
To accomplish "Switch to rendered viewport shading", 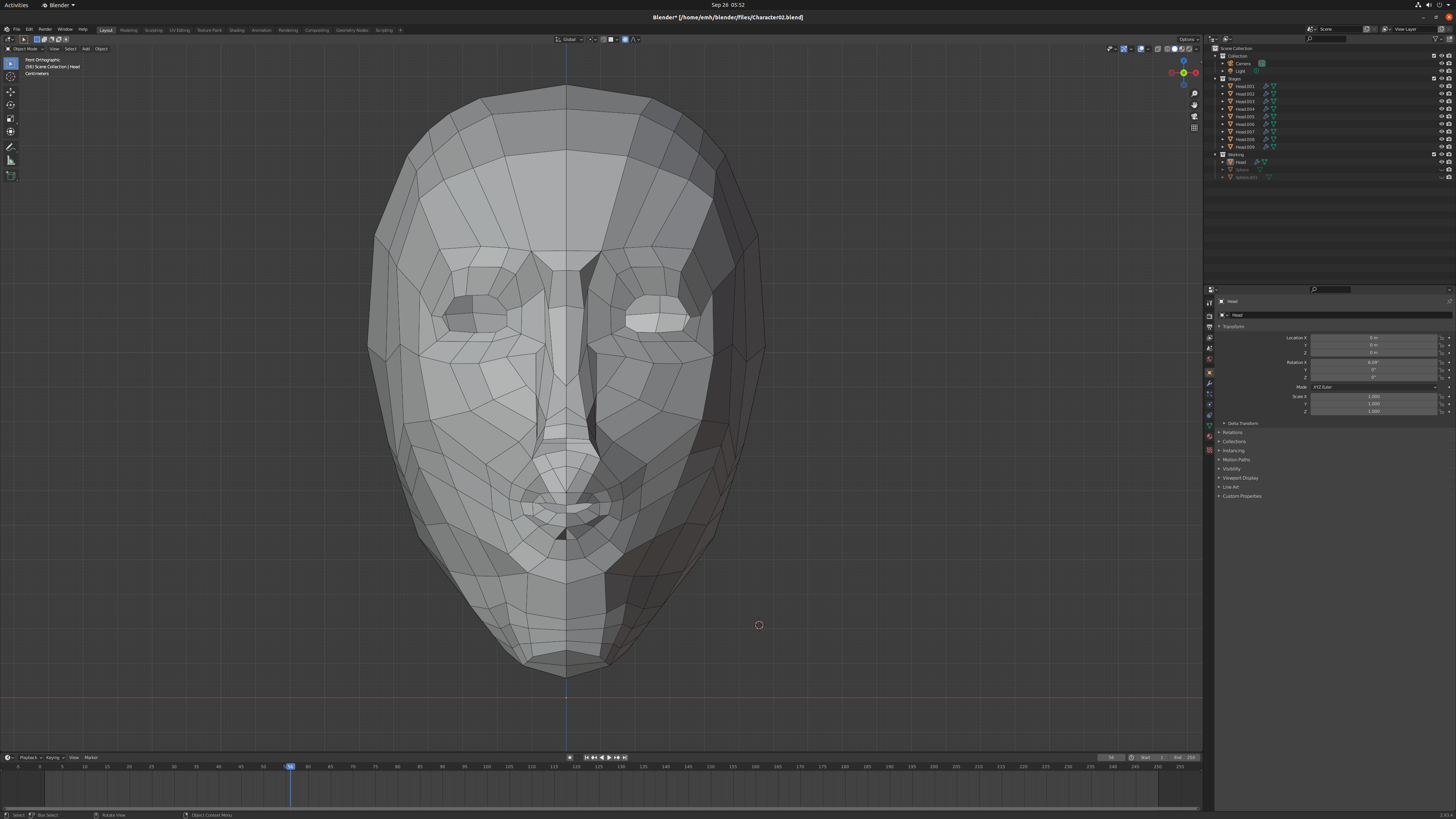I will (x=1189, y=49).
